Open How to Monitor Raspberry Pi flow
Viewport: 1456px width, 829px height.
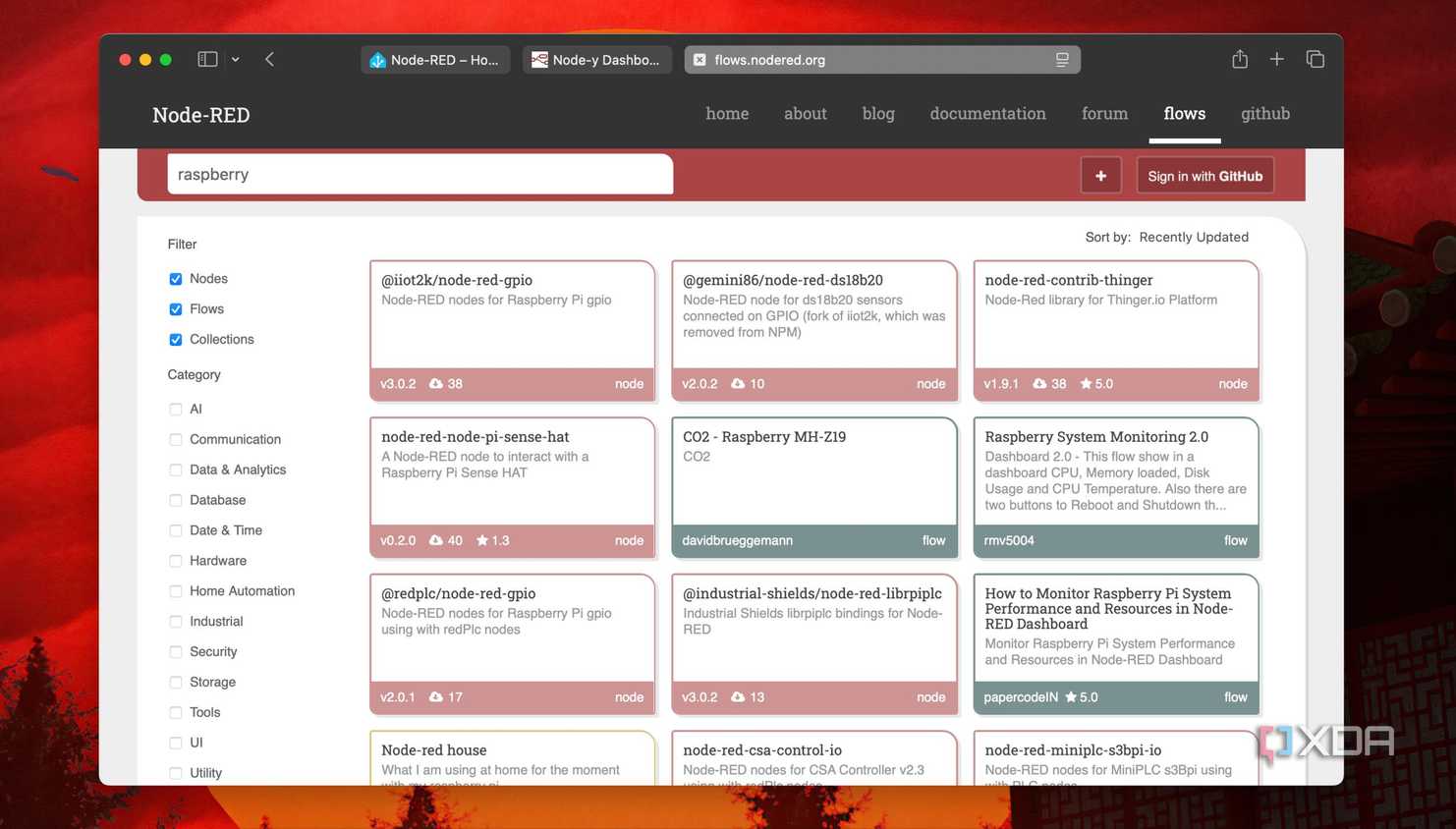(x=1116, y=644)
